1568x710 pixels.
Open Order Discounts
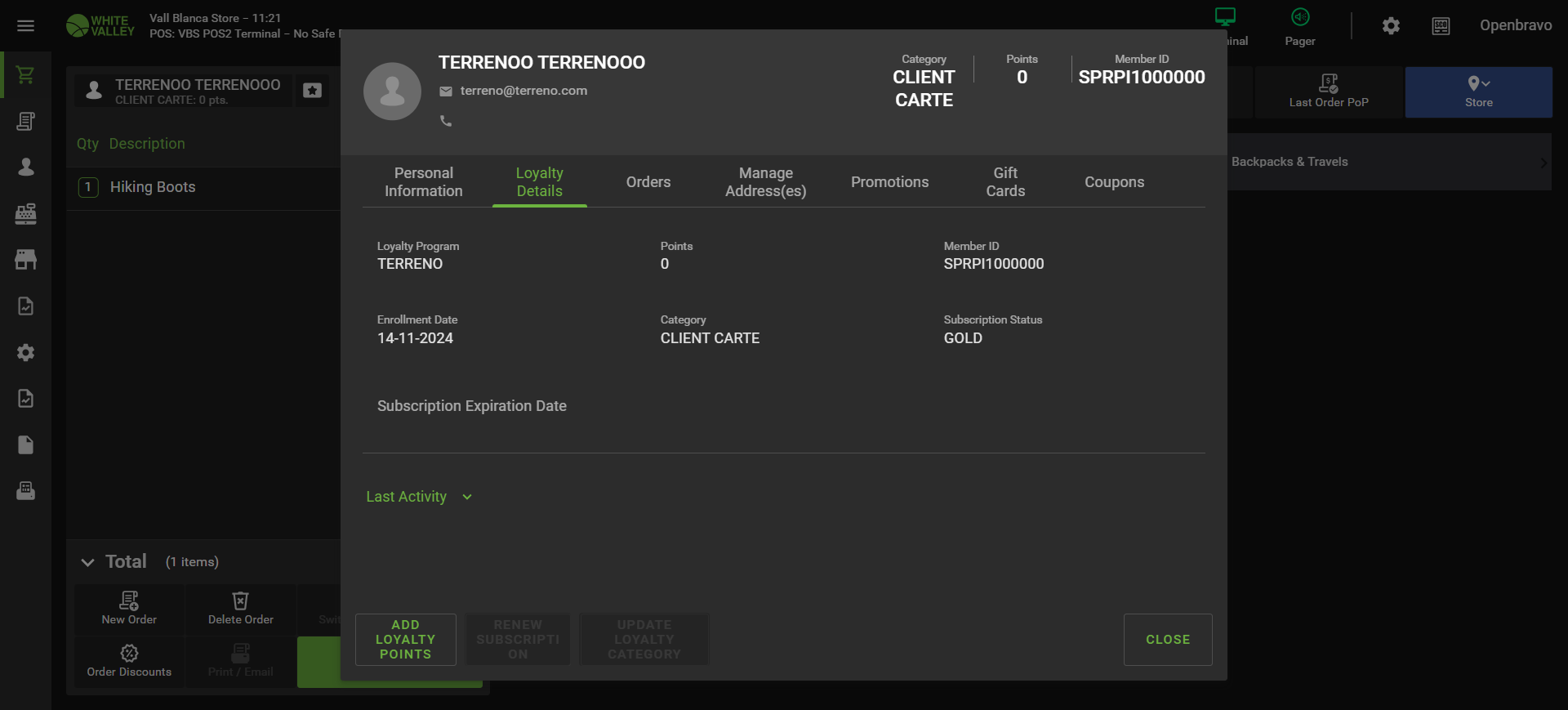[129, 662]
